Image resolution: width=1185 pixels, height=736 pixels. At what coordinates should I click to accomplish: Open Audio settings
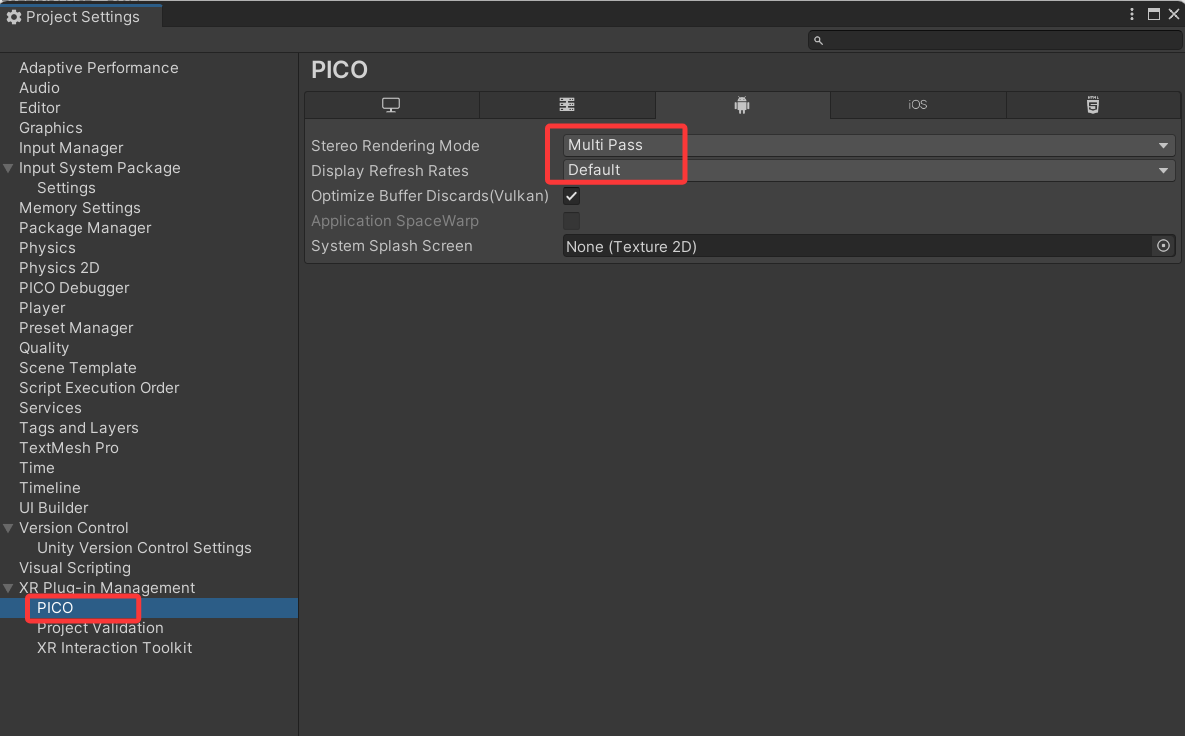tap(39, 88)
